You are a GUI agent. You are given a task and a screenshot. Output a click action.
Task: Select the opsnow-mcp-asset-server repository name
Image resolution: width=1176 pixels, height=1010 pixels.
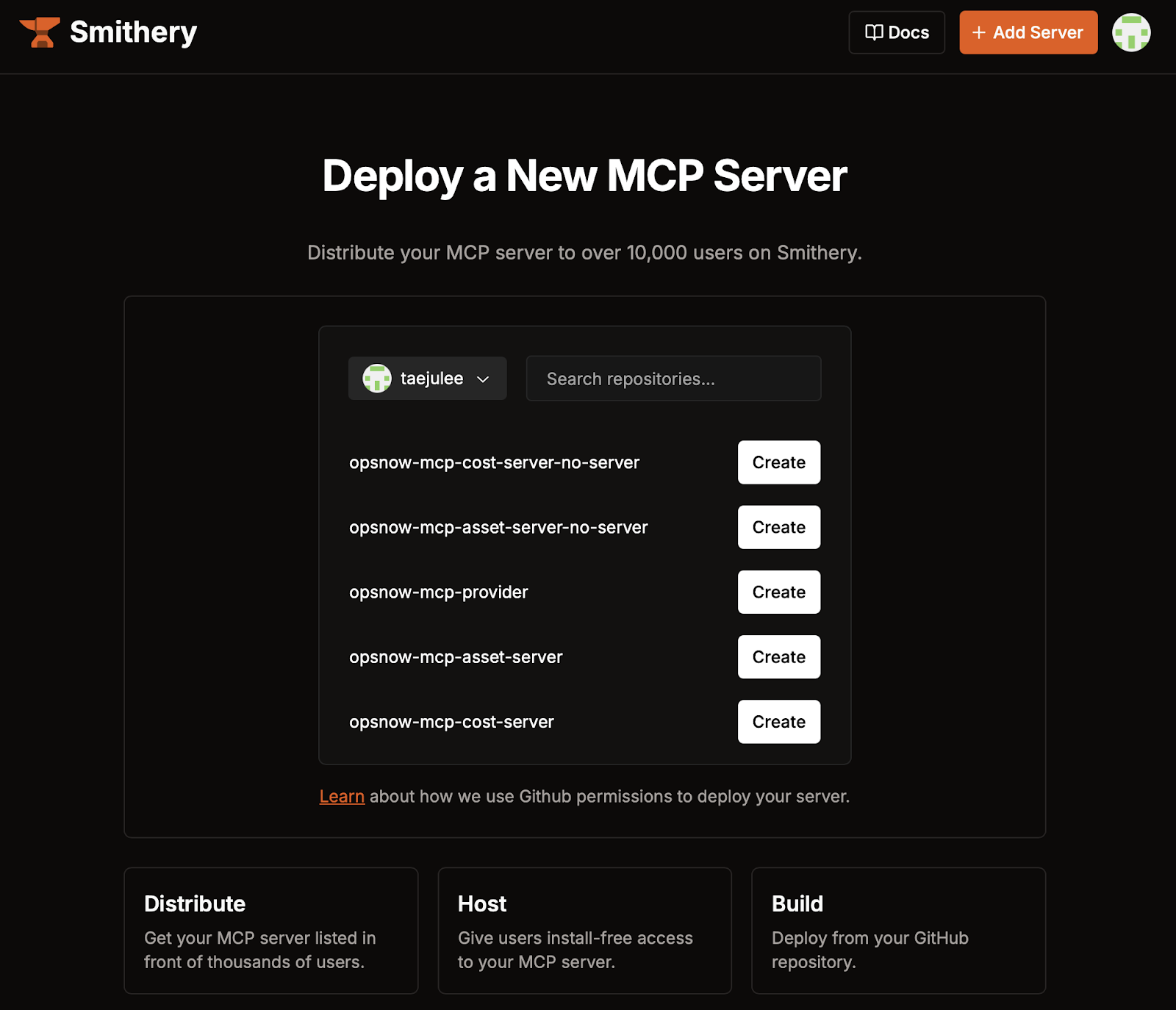456,657
